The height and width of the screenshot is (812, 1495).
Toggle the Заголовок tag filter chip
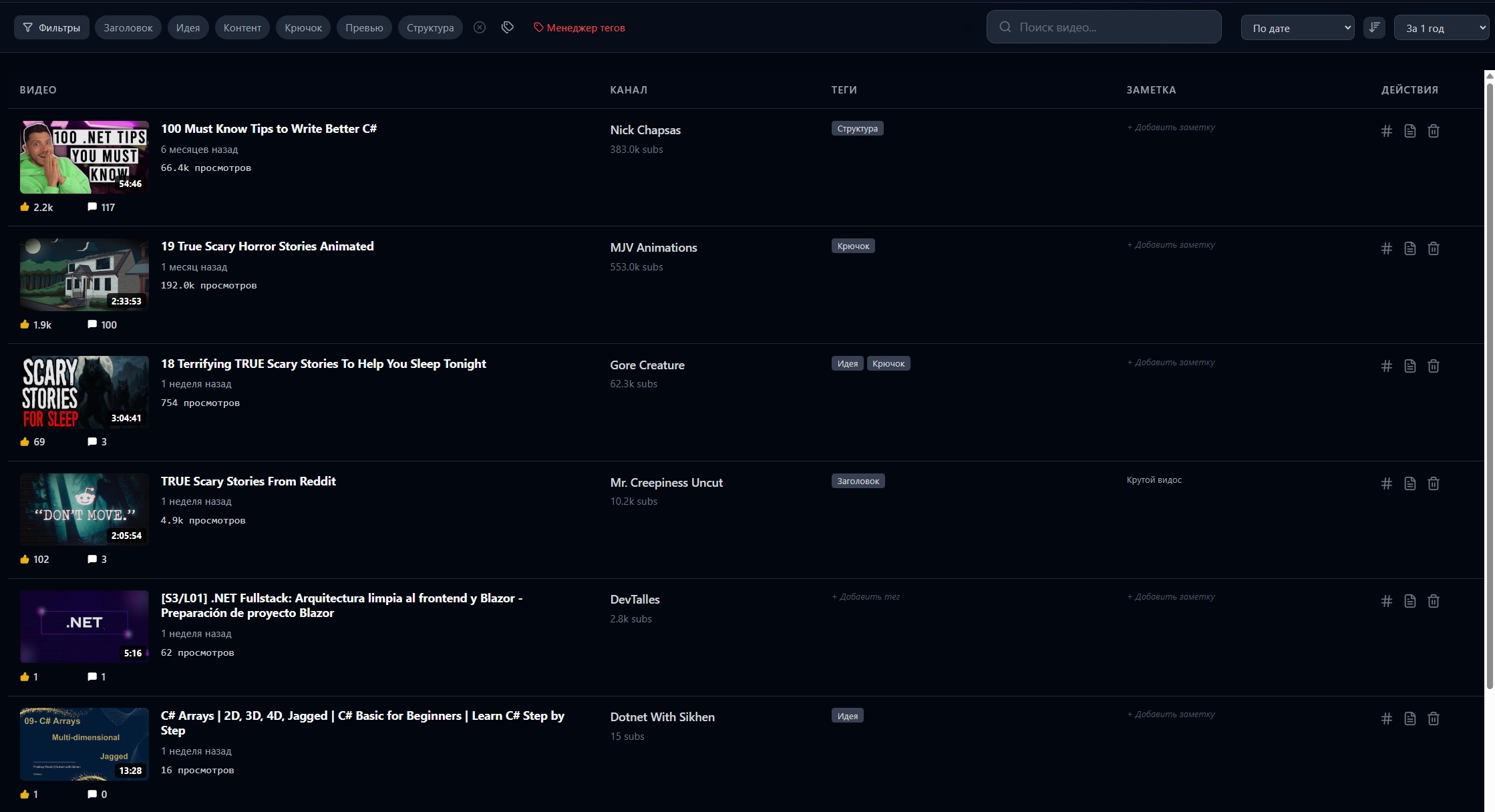[x=128, y=27]
